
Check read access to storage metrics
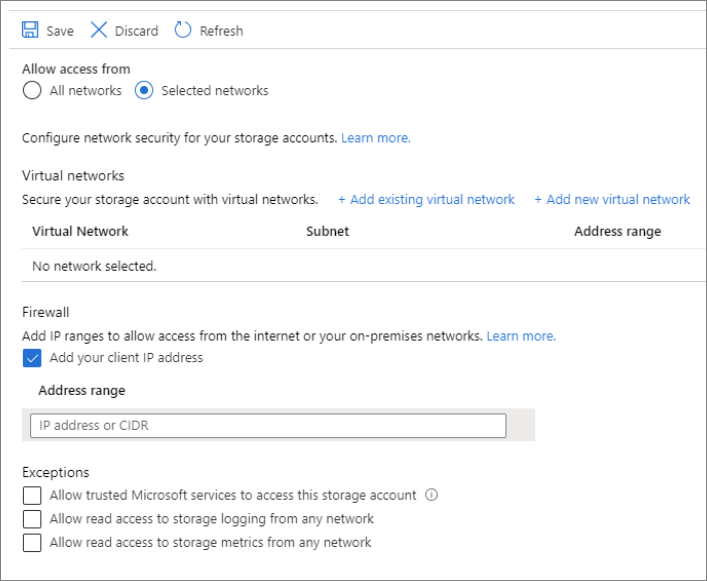[x=32, y=543]
